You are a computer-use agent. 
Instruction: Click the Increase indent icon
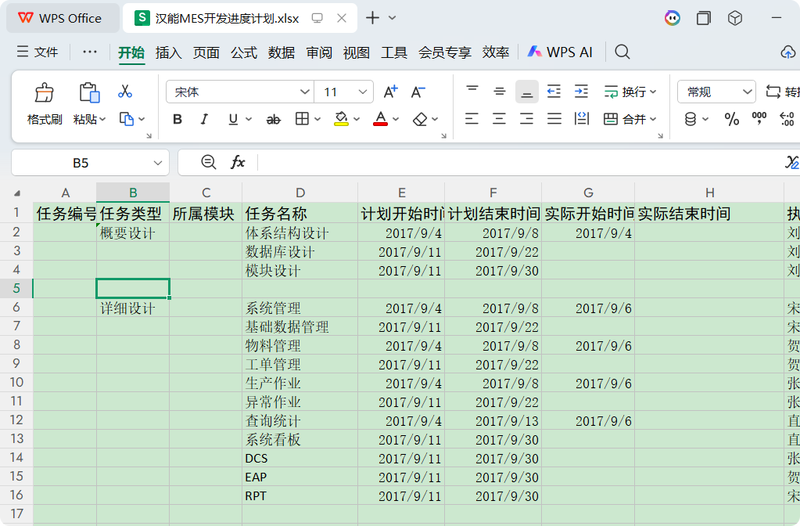[581, 91]
